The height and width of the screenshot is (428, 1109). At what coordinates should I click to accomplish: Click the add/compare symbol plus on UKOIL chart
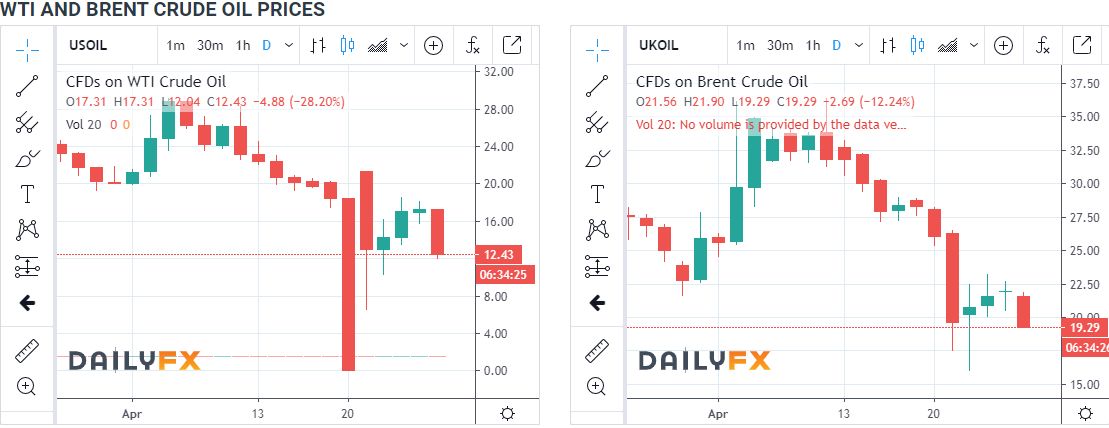pos(1003,45)
